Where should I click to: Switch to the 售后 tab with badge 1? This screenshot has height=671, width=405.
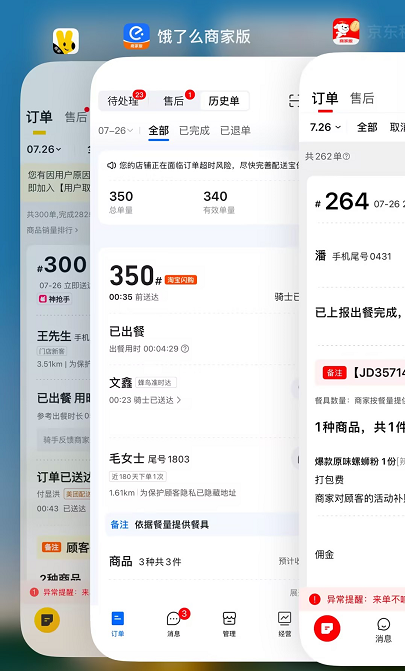(174, 101)
